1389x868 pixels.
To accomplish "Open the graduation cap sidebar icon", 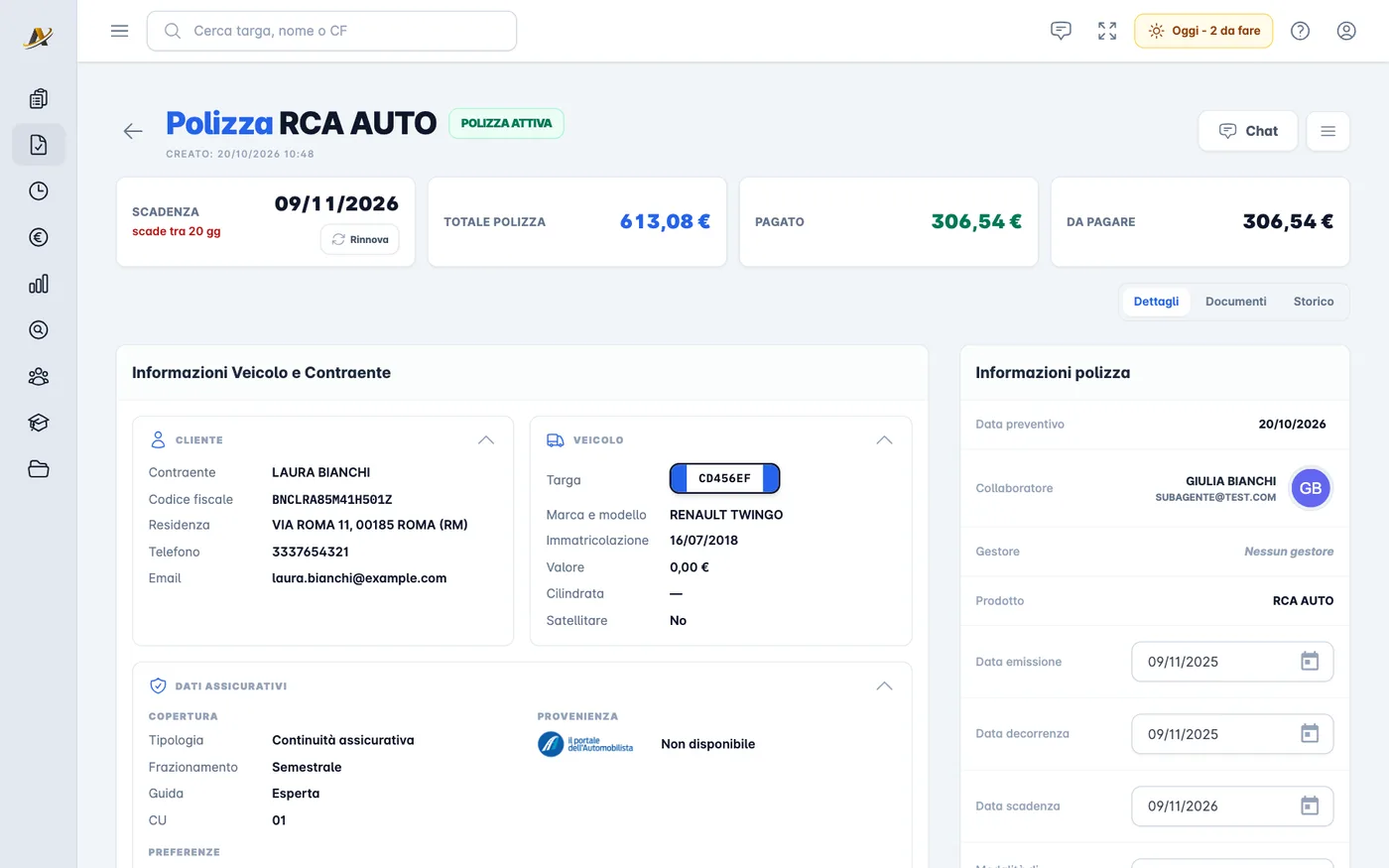I will click(x=39, y=423).
